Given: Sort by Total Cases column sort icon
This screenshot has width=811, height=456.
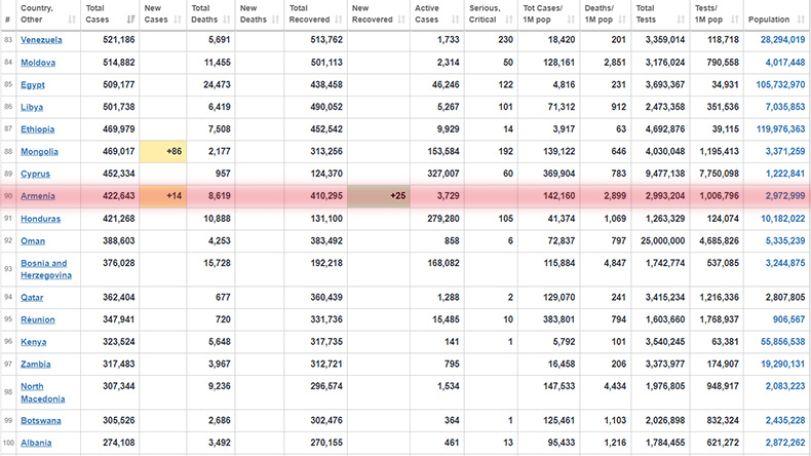Looking at the screenshot, I should 131,20.
